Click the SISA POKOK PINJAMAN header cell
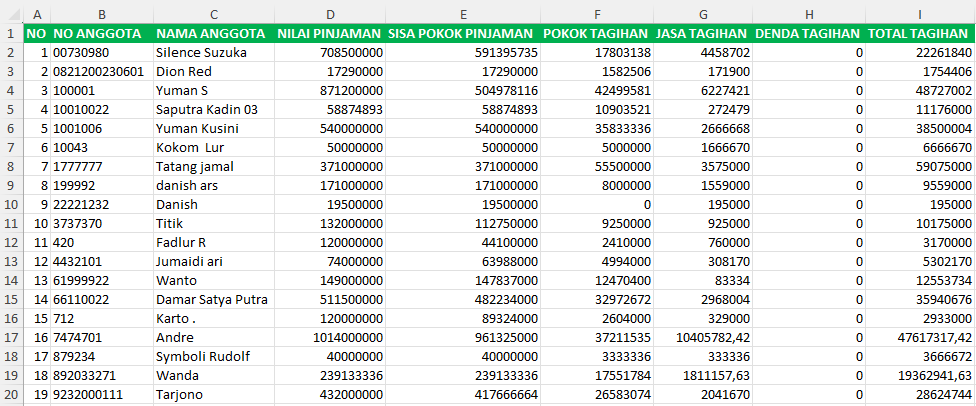This screenshot has height=406, width=976. point(462,33)
